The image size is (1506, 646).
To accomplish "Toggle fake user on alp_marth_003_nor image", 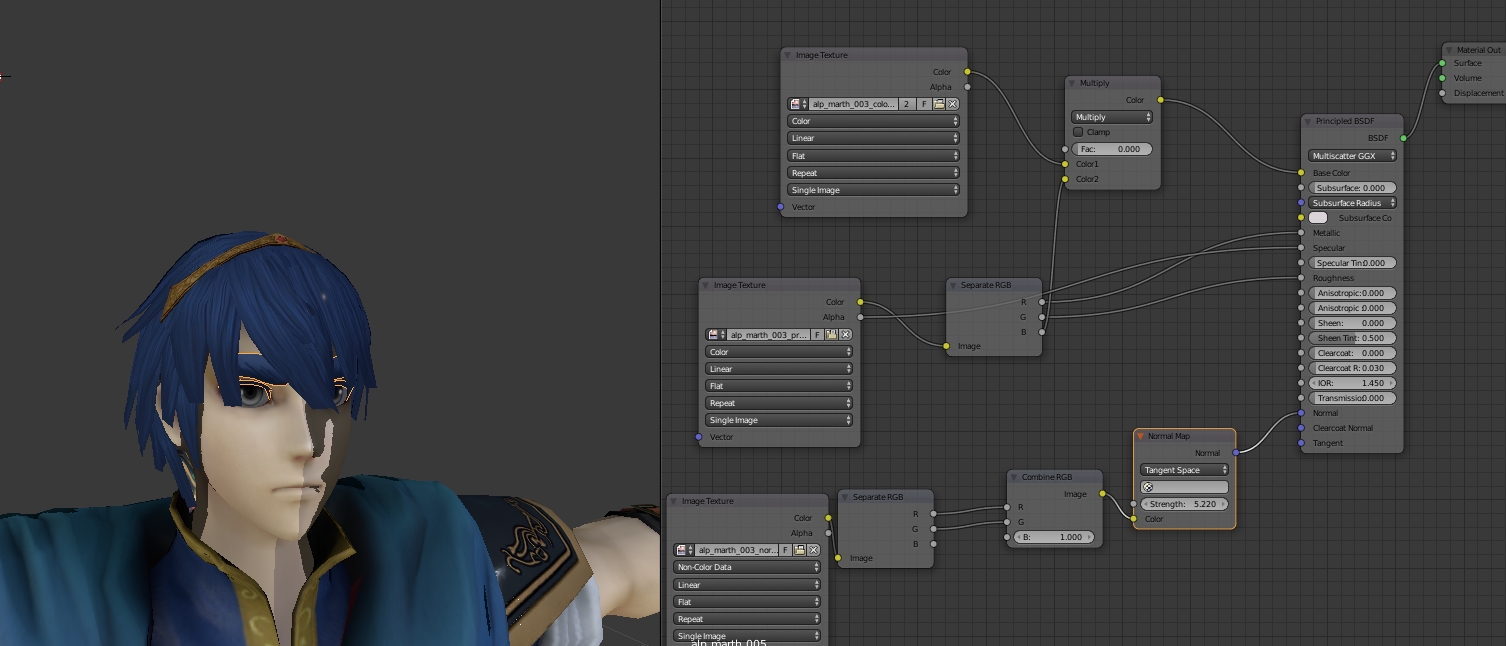I will 786,550.
